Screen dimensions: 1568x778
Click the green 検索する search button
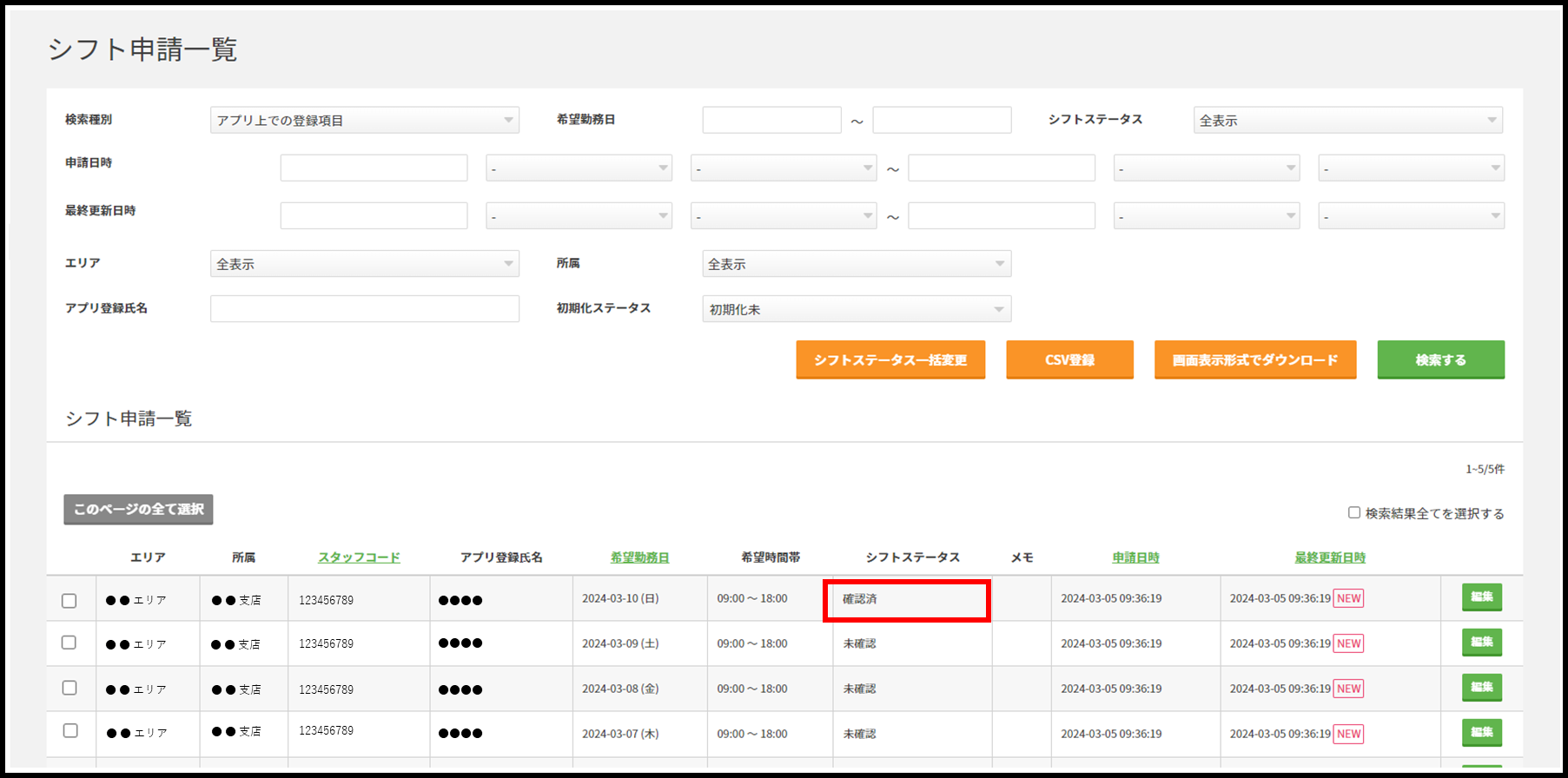coord(1440,359)
